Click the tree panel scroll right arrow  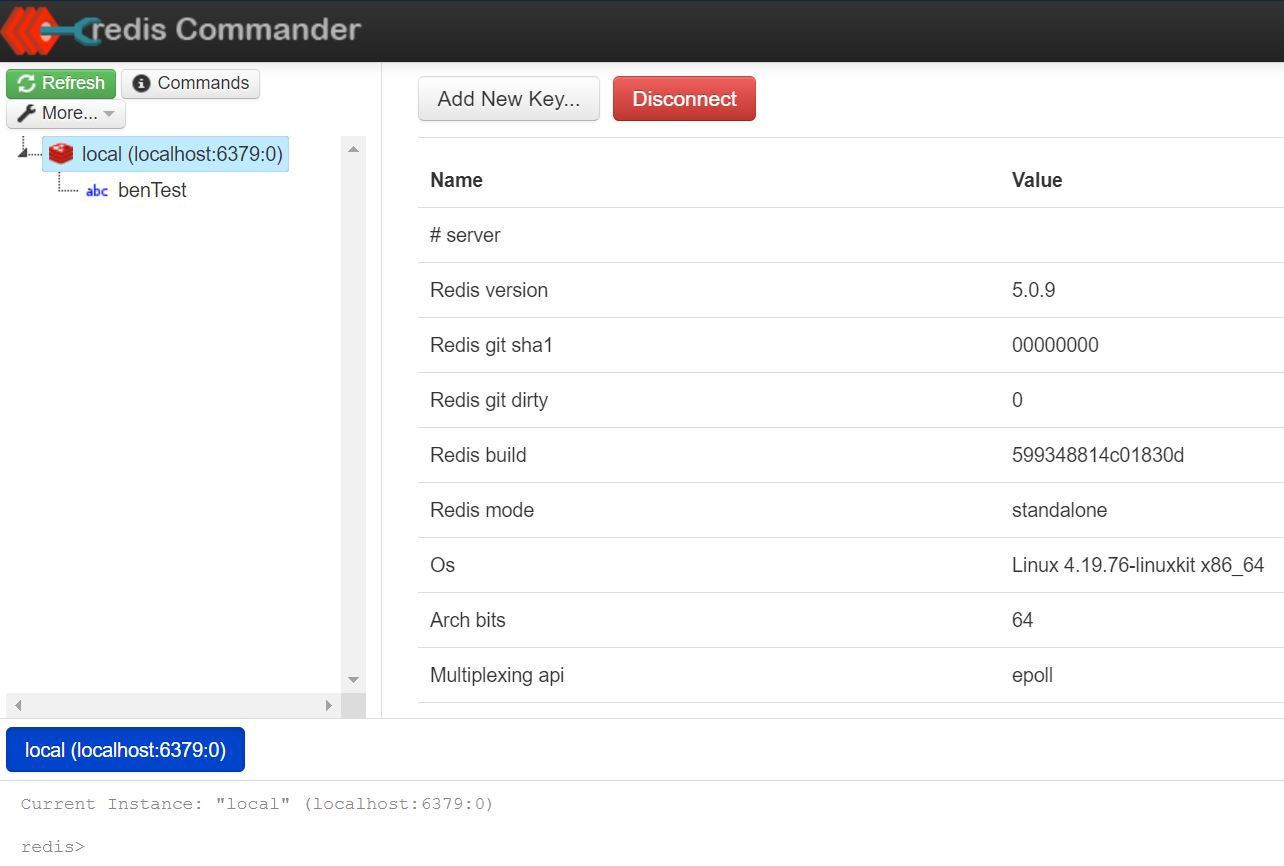(x=328, y=705)
